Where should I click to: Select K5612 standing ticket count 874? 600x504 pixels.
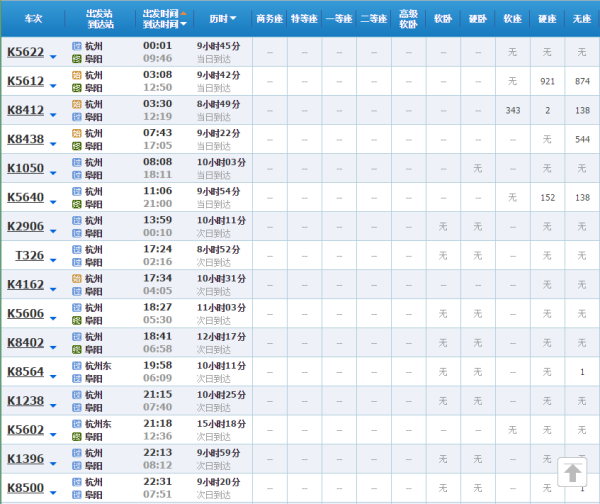coord(582,81)
